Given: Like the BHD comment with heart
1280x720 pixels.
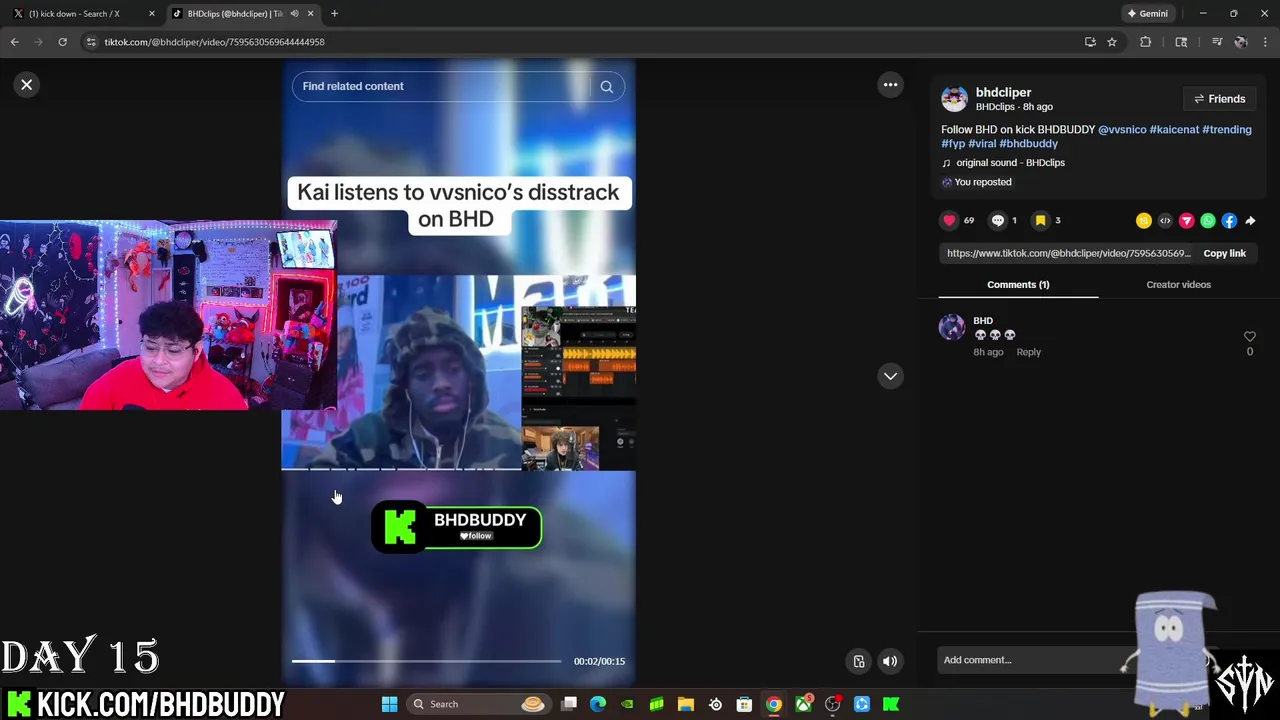Looking at the screenshot, I should click(1249, 337).
